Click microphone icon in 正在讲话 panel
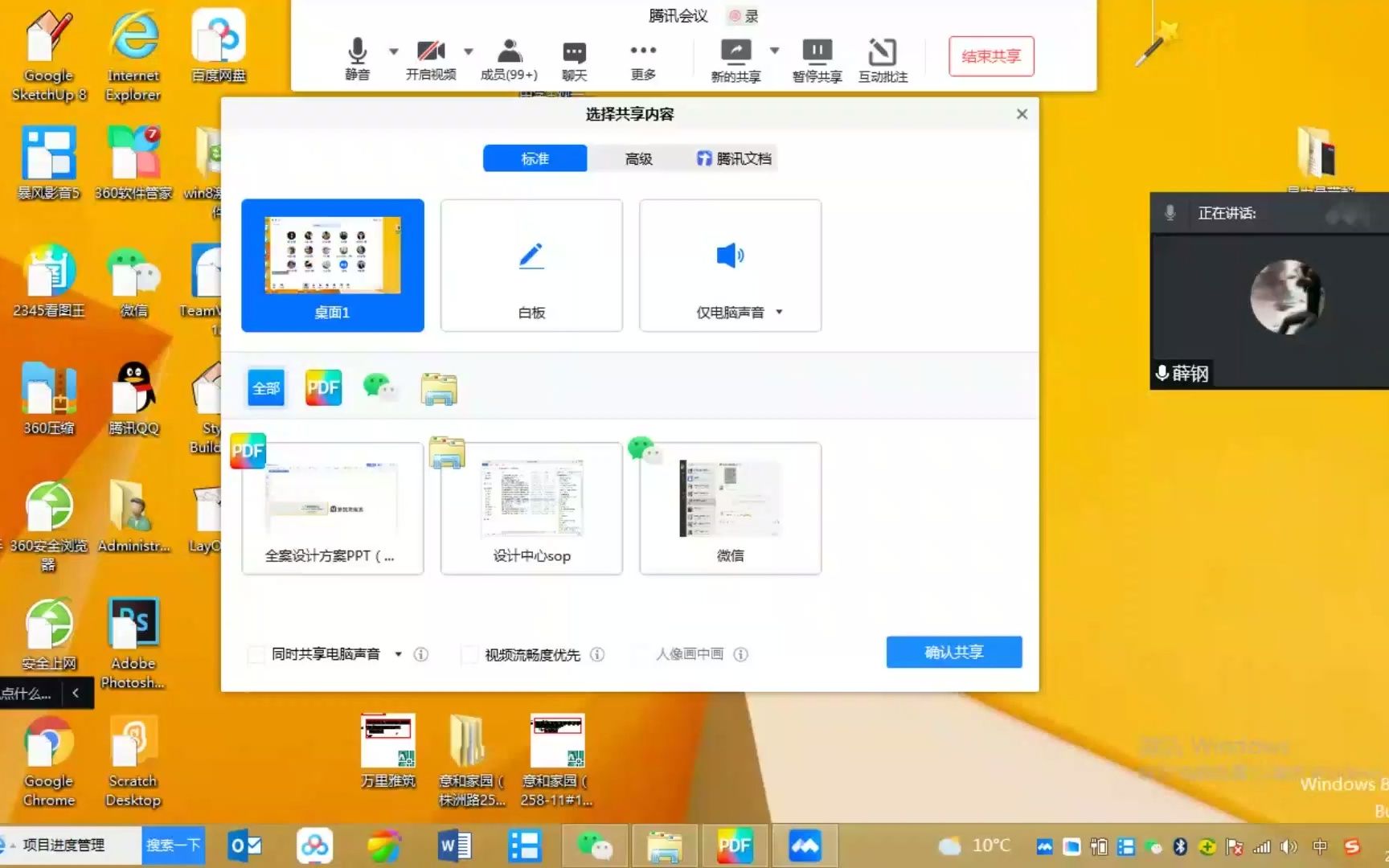 tap(1170, 213)
